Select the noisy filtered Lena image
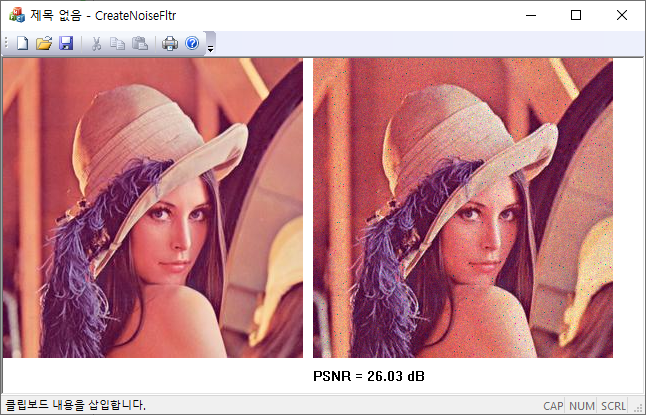 (463, 208)
